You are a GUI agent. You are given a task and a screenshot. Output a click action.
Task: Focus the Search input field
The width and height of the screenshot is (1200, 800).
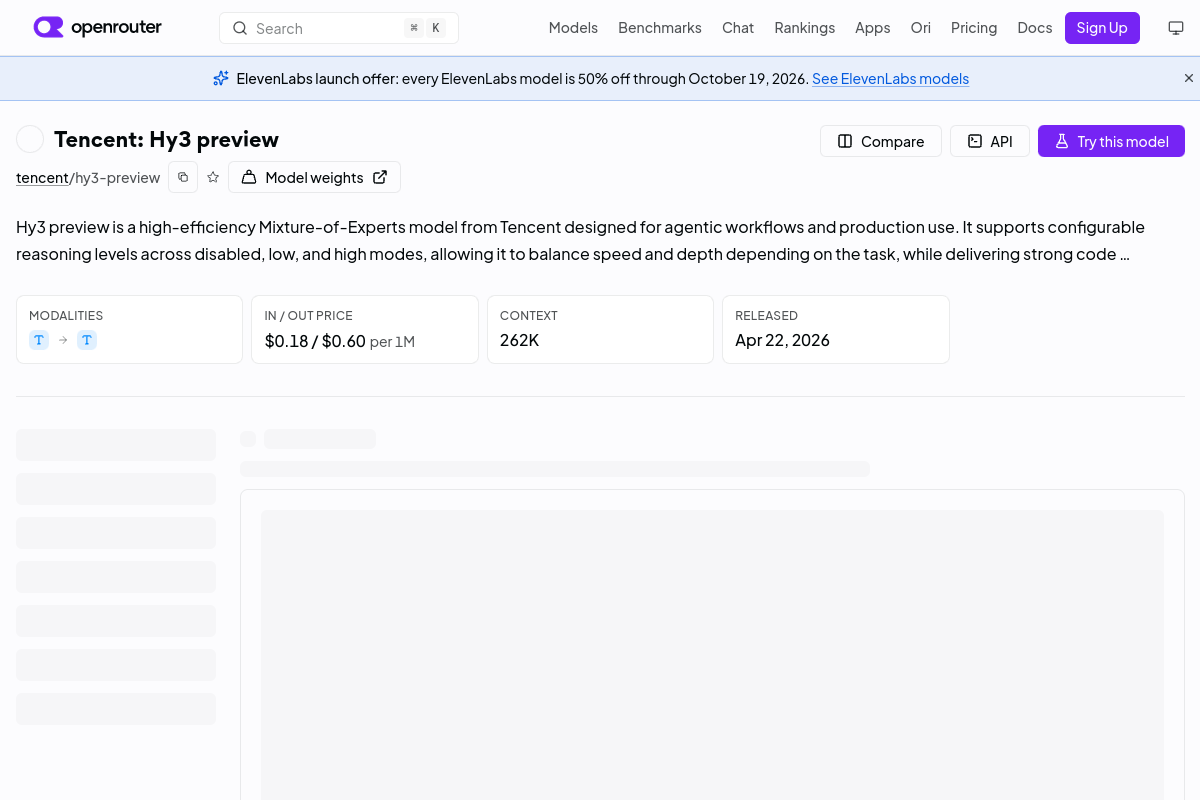click(x=339, y=28)
